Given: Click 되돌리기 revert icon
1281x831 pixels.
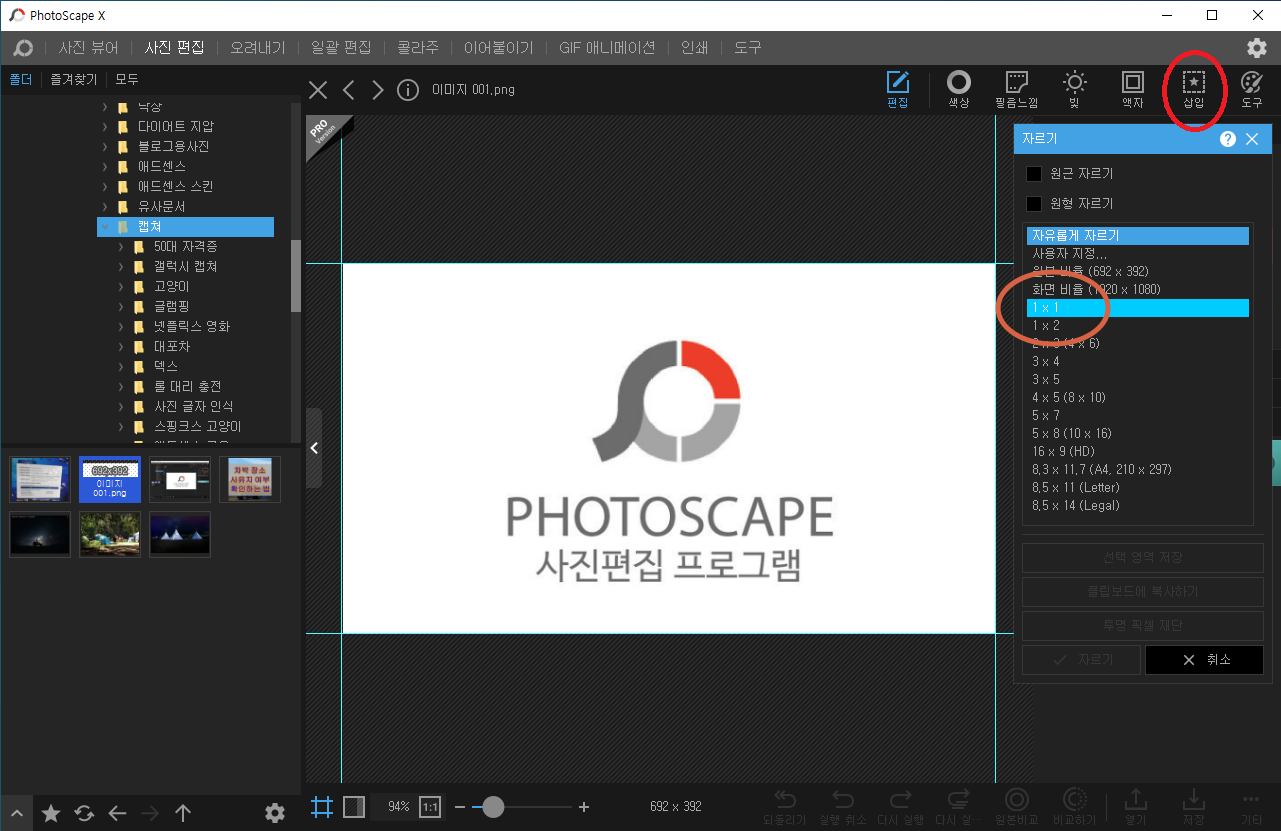Looking at the screenshot, I should [x=784, y=807].
